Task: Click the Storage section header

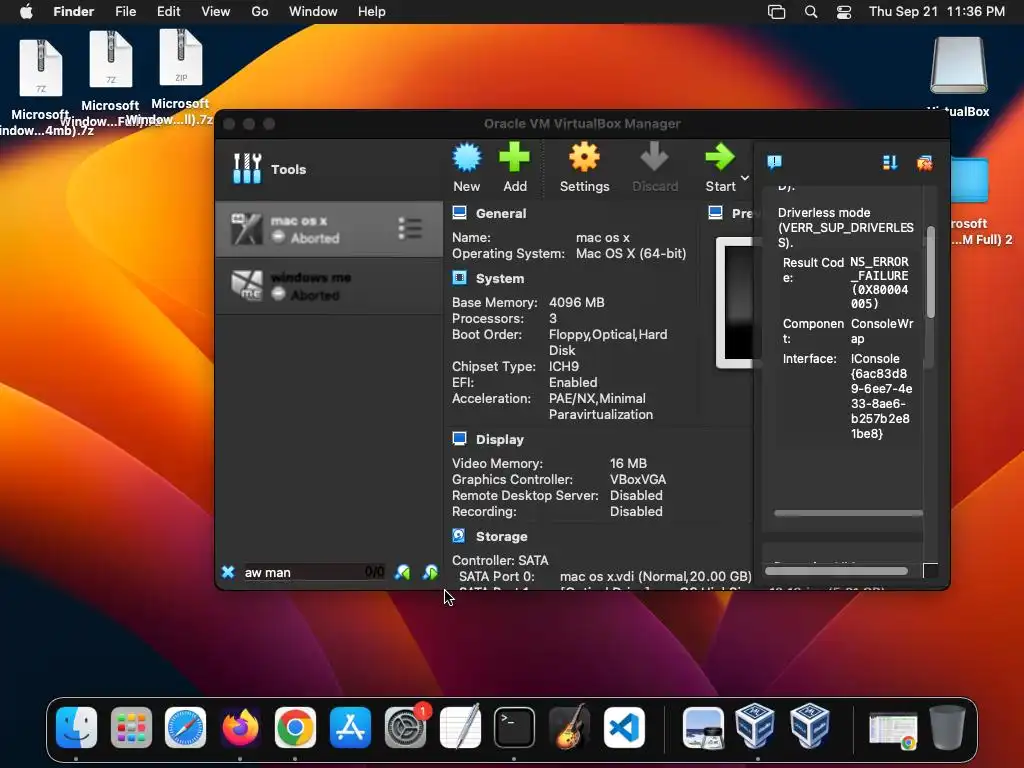Action: 502,536
